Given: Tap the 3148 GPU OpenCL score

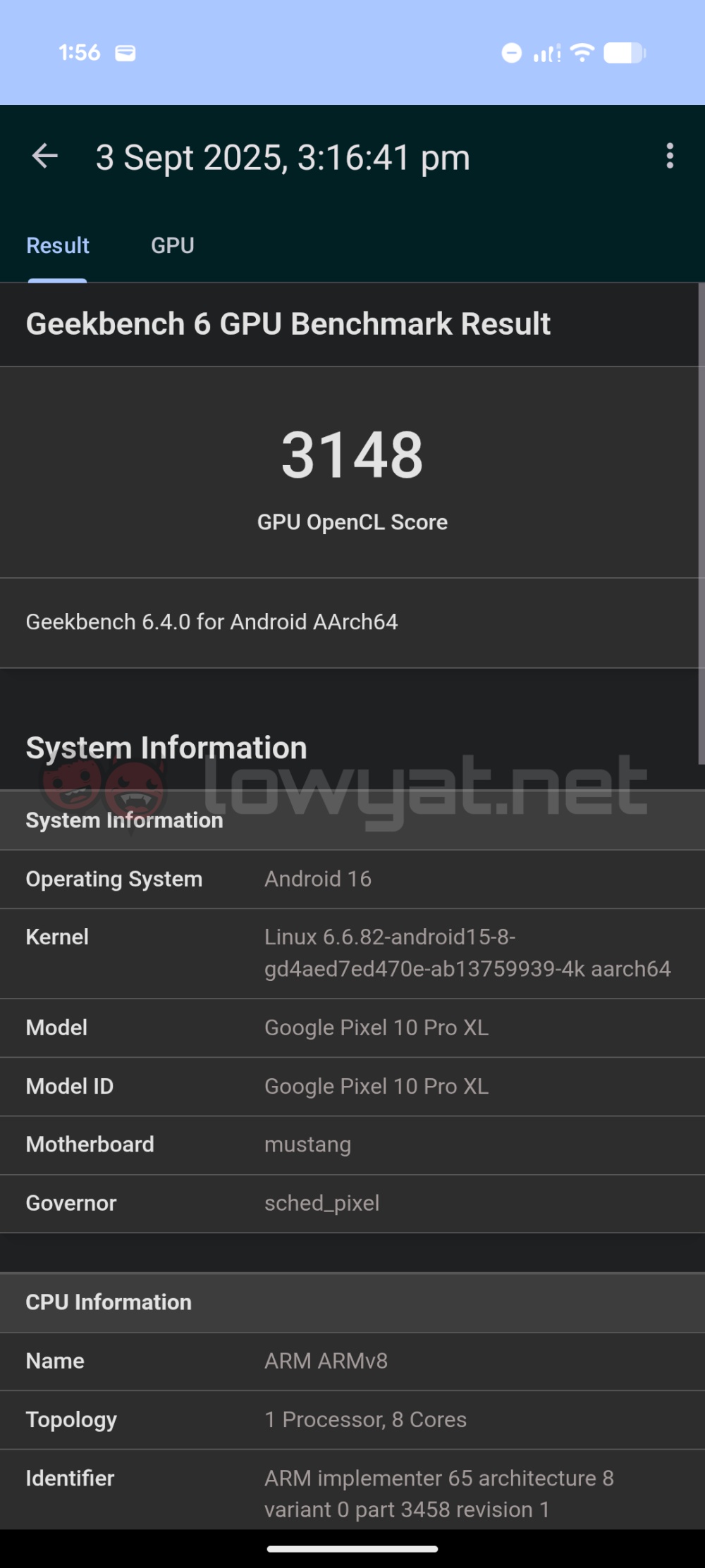Looking at the screenshot, I should 352,455.
